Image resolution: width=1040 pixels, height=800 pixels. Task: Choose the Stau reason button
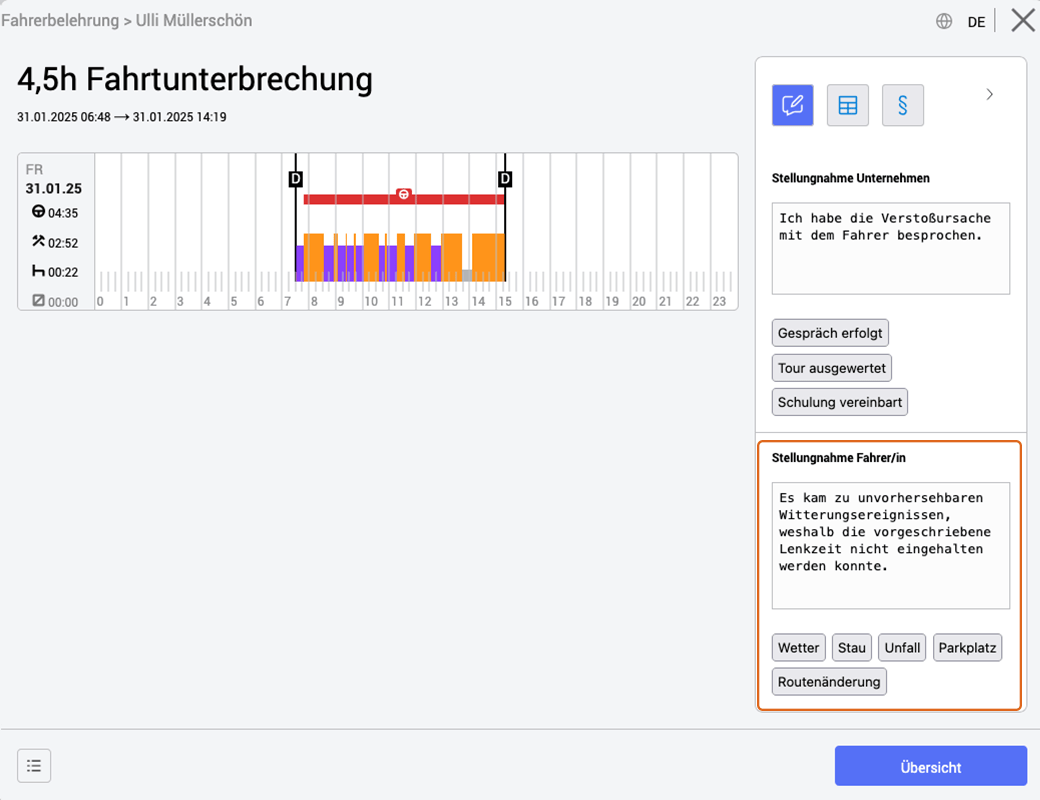(852, 647)
